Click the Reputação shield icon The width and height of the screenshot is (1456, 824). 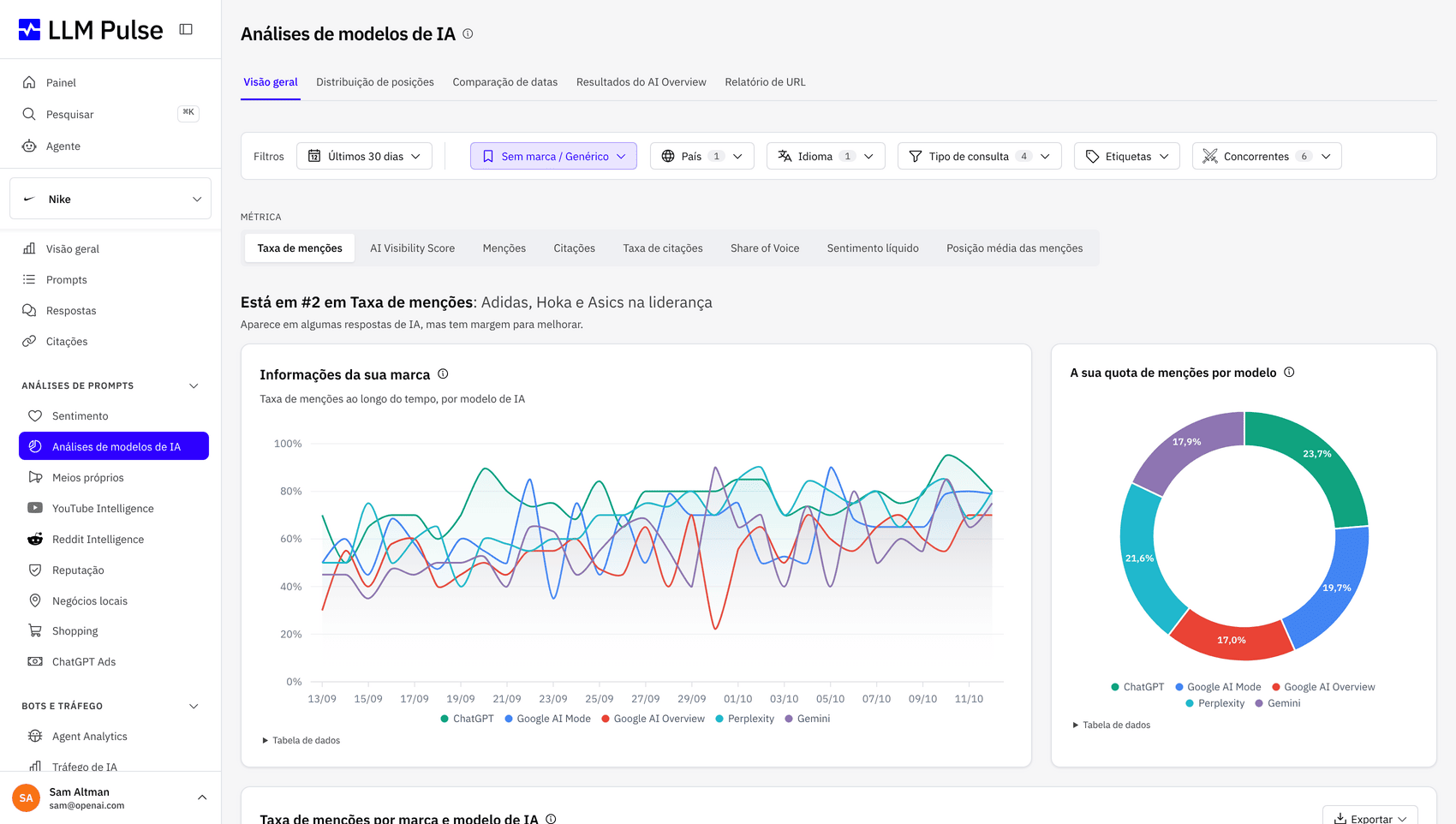click(35, 570)
